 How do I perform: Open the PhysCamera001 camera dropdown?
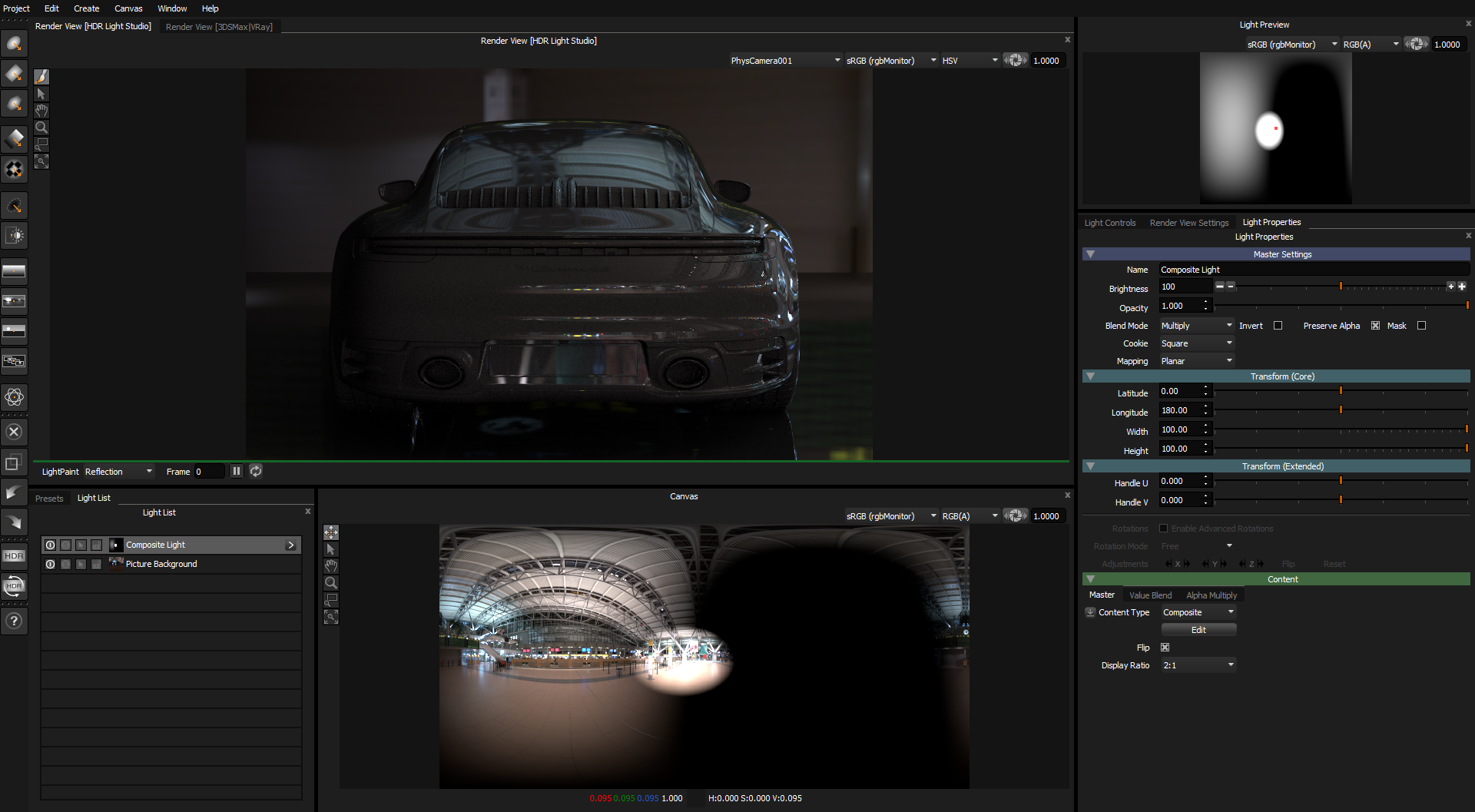pos(785,60)
